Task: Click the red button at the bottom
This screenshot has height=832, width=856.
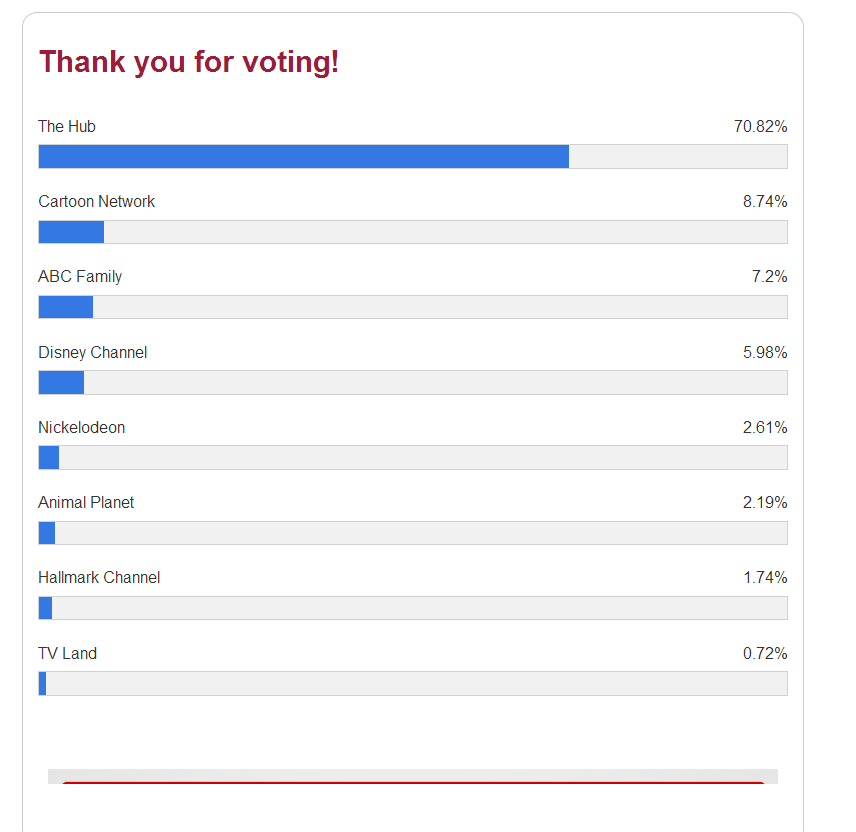Action: point(413,782)
